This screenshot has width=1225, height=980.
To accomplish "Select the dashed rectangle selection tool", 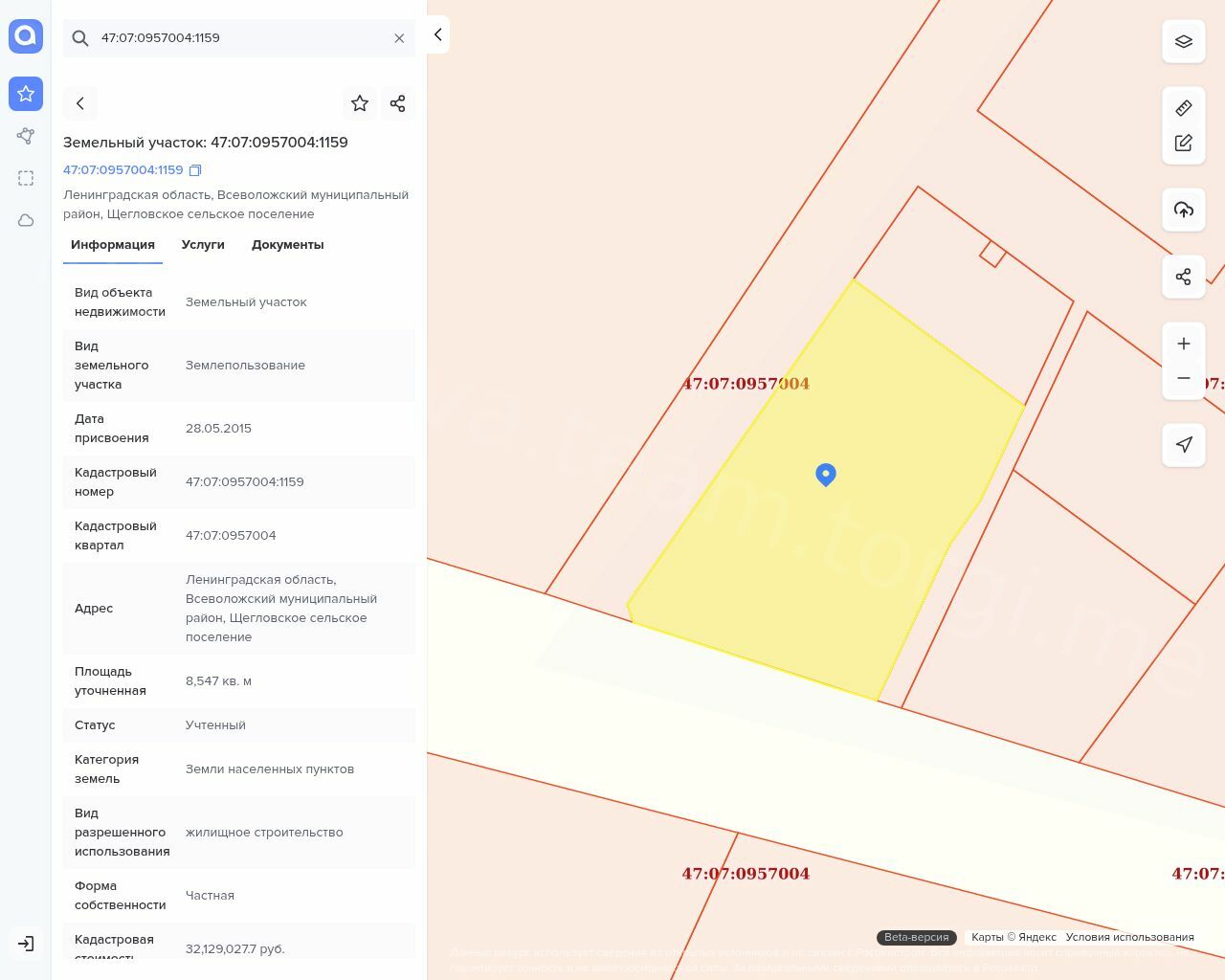I will coord(26,178).
